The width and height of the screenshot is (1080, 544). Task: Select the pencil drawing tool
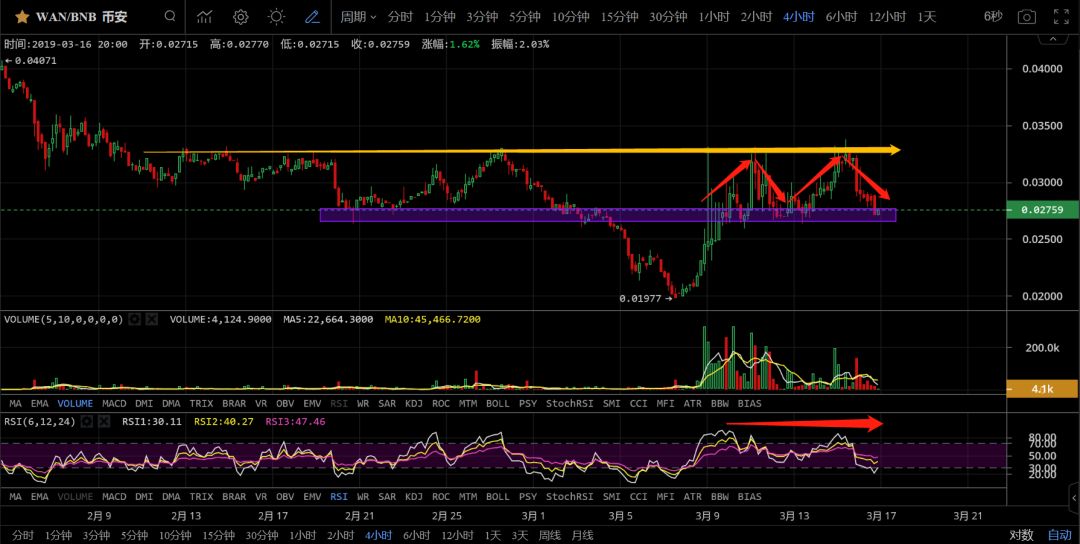(x=312, y=17)
